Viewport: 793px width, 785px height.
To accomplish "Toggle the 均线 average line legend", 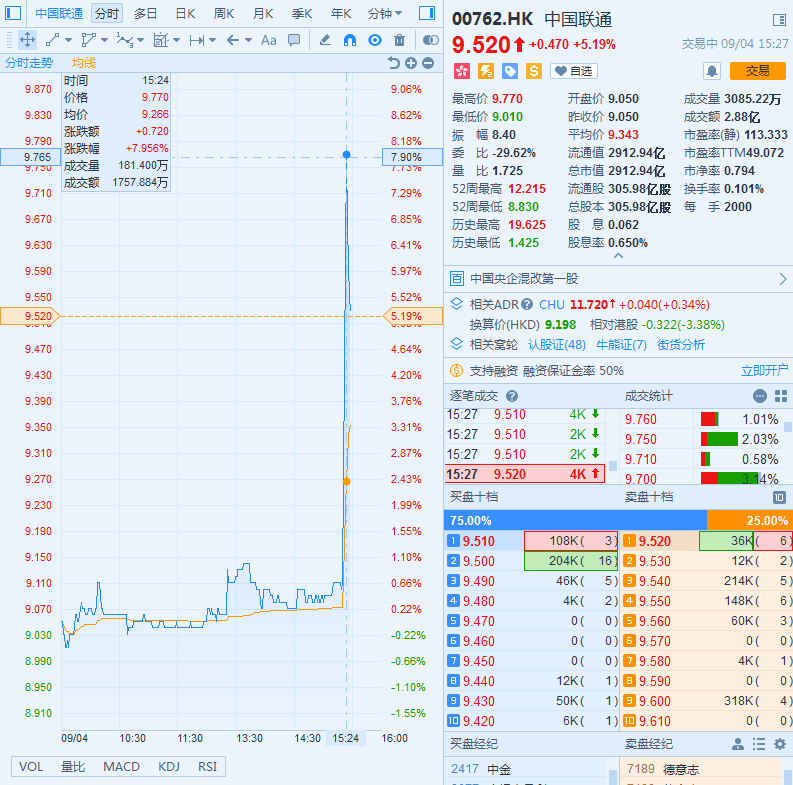I will pyautogui.click(x=83, y=63).
